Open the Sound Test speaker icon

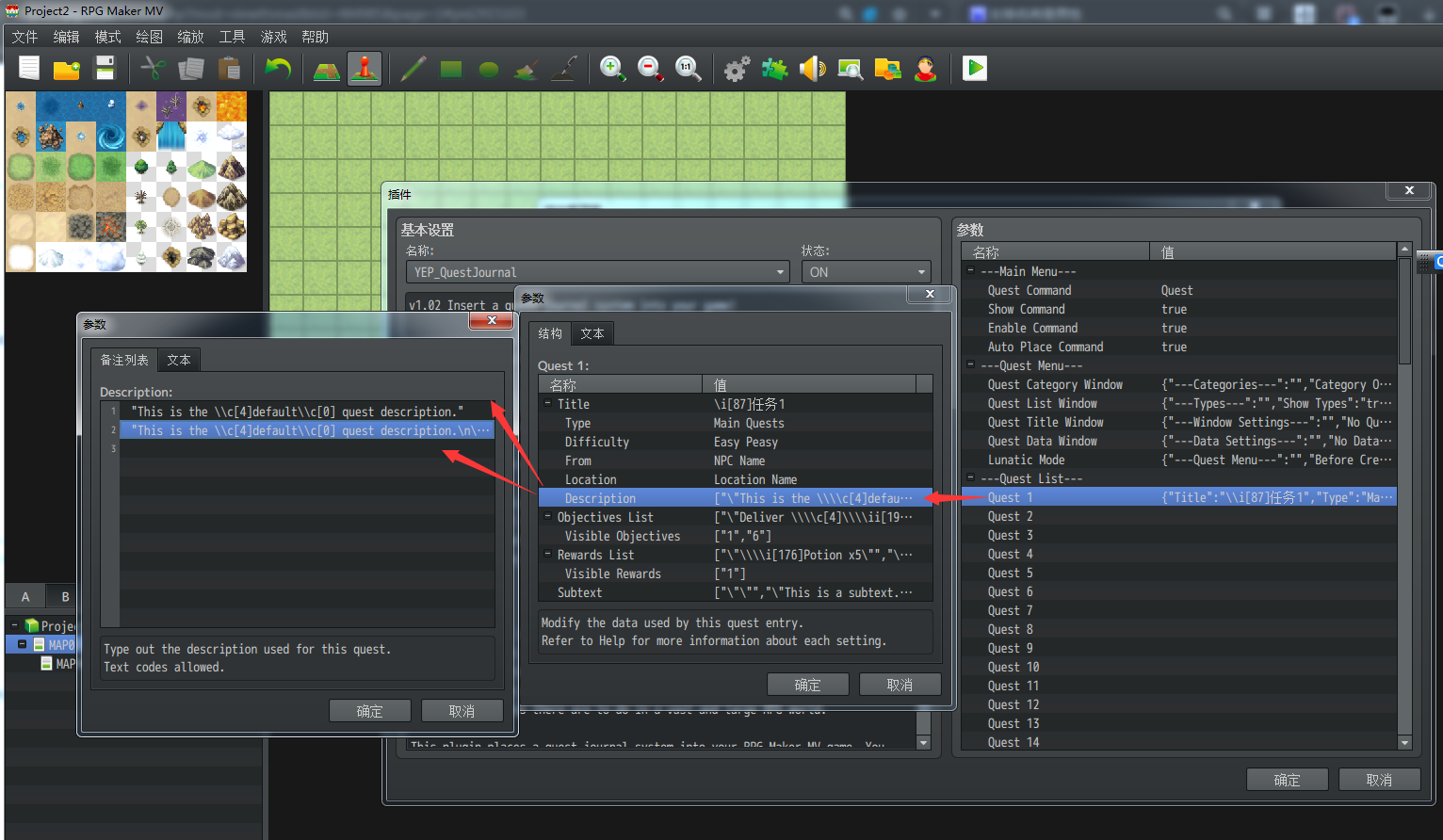[x=813, y=69]
